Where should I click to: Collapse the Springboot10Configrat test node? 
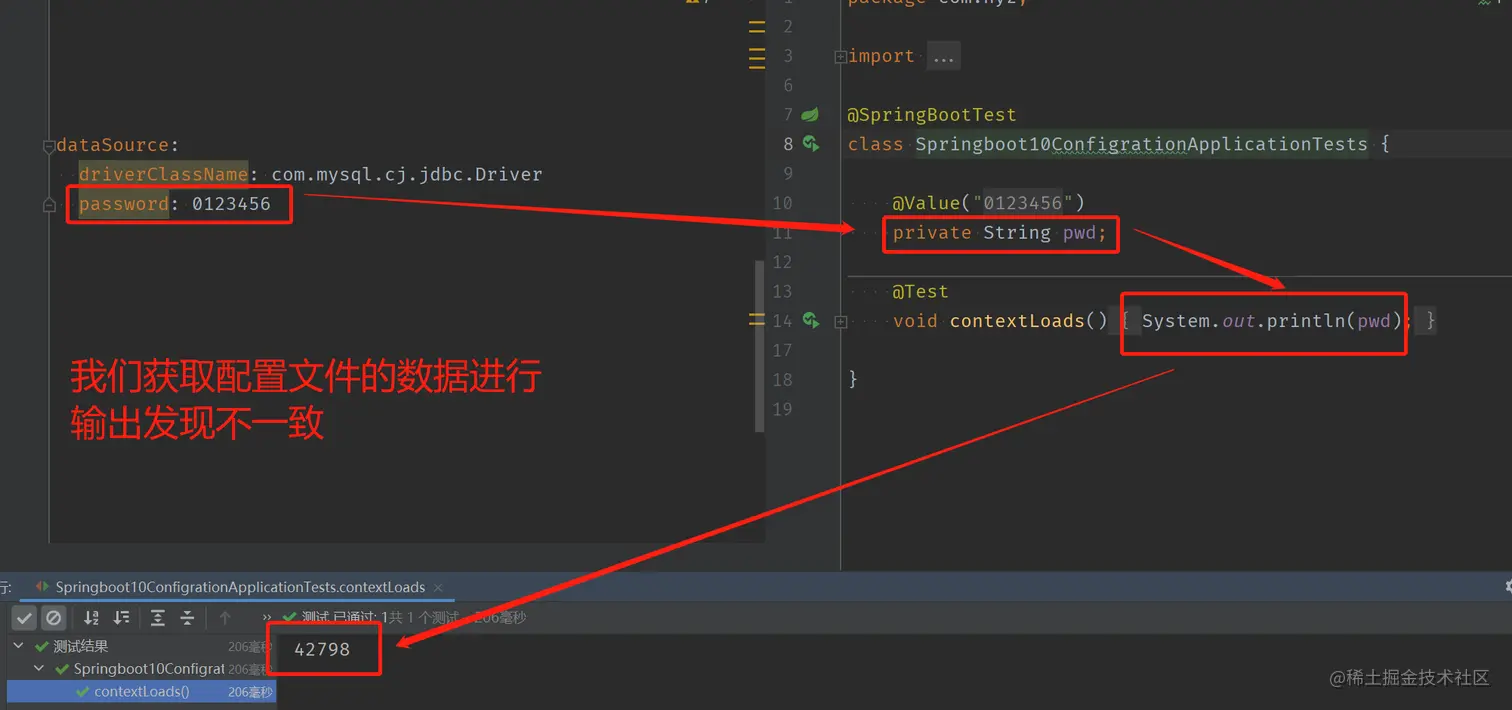click(39, 669)
